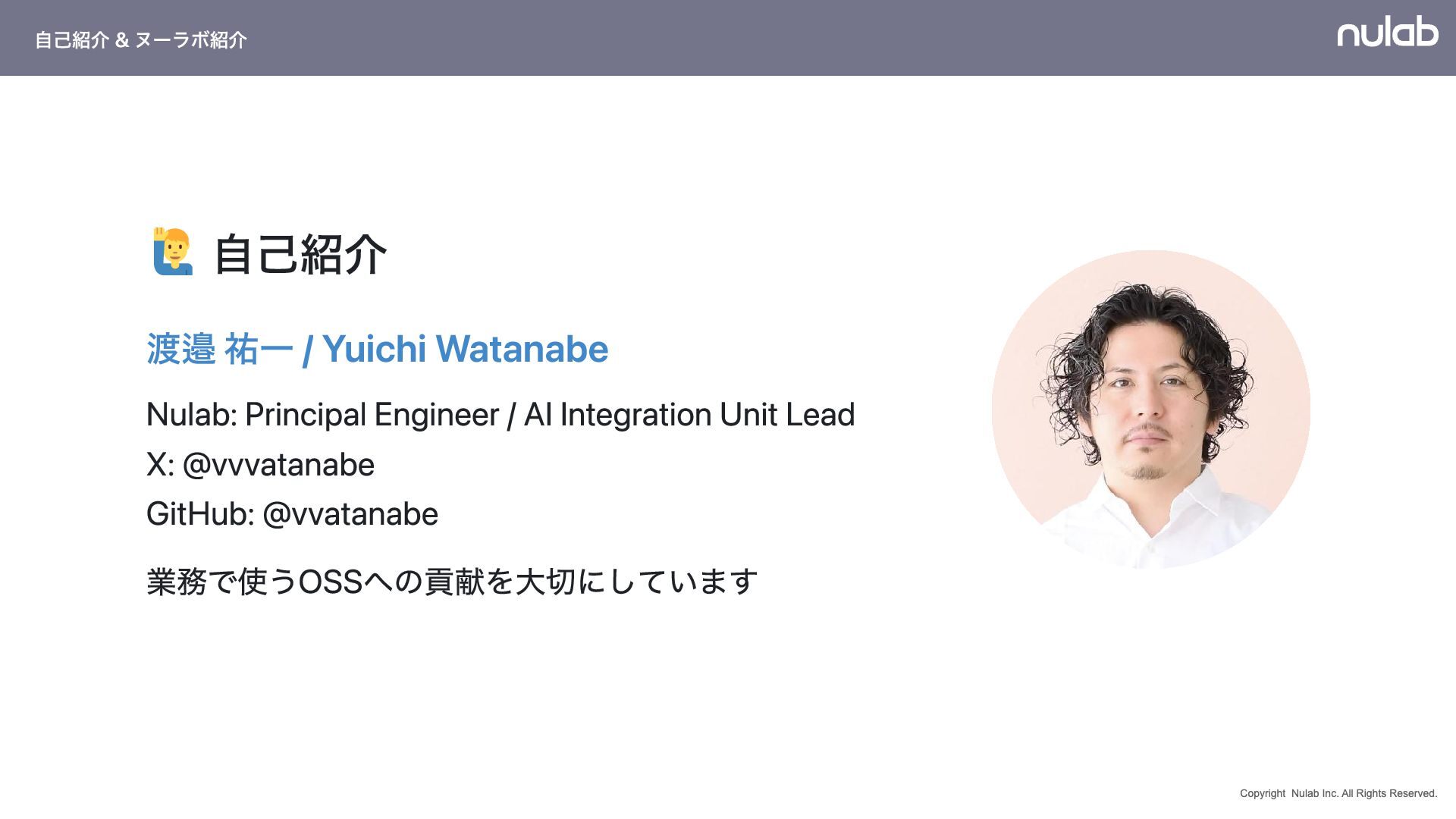Click the circular profile photo

[1150, 409]
